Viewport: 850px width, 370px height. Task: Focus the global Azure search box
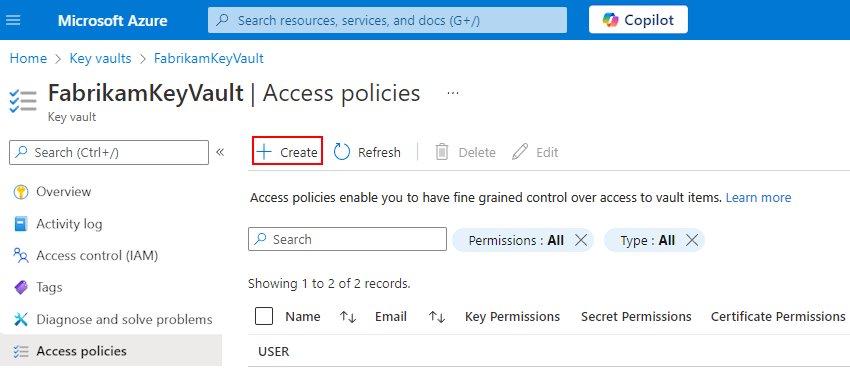pos(387,20)
